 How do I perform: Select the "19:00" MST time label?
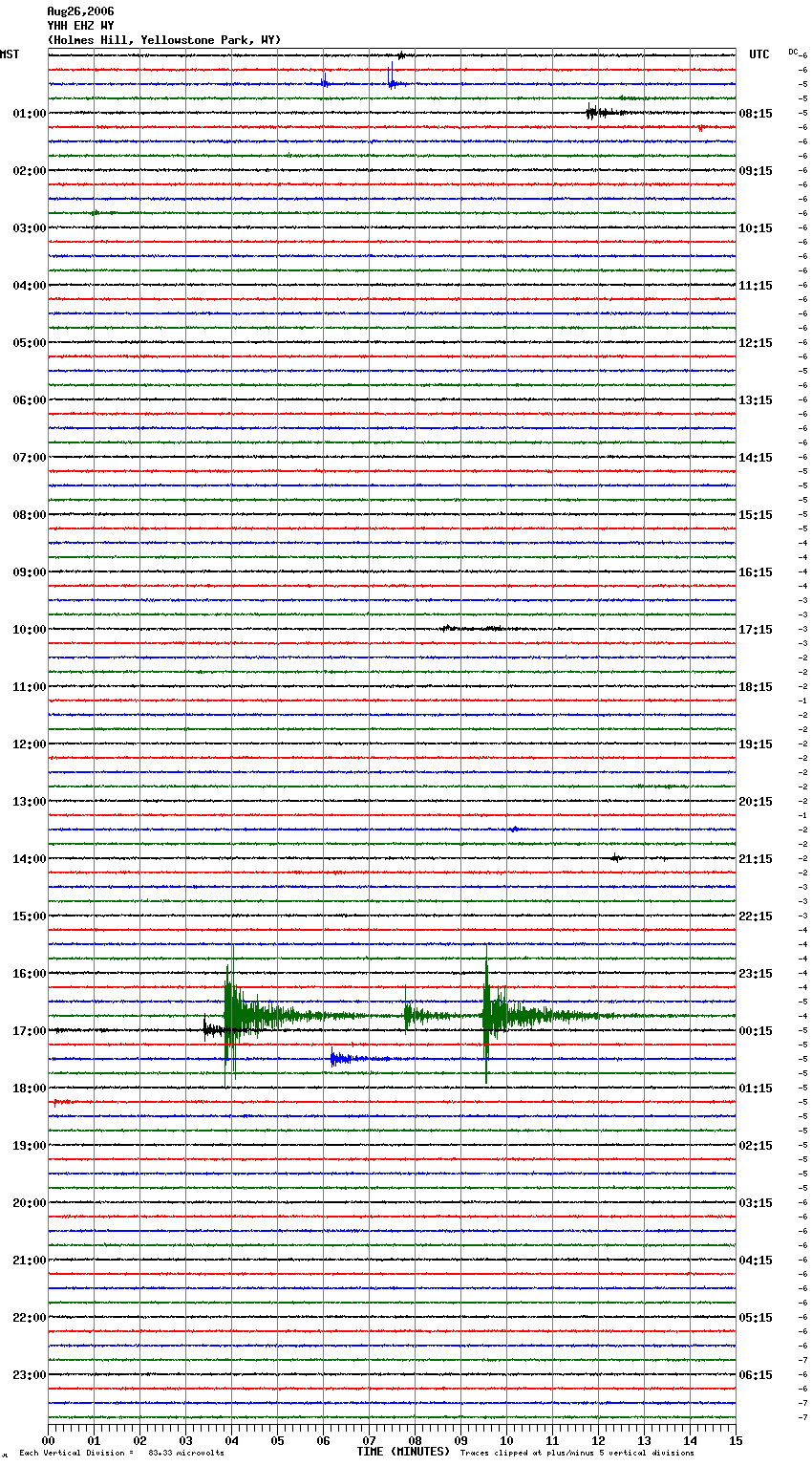30,1146
